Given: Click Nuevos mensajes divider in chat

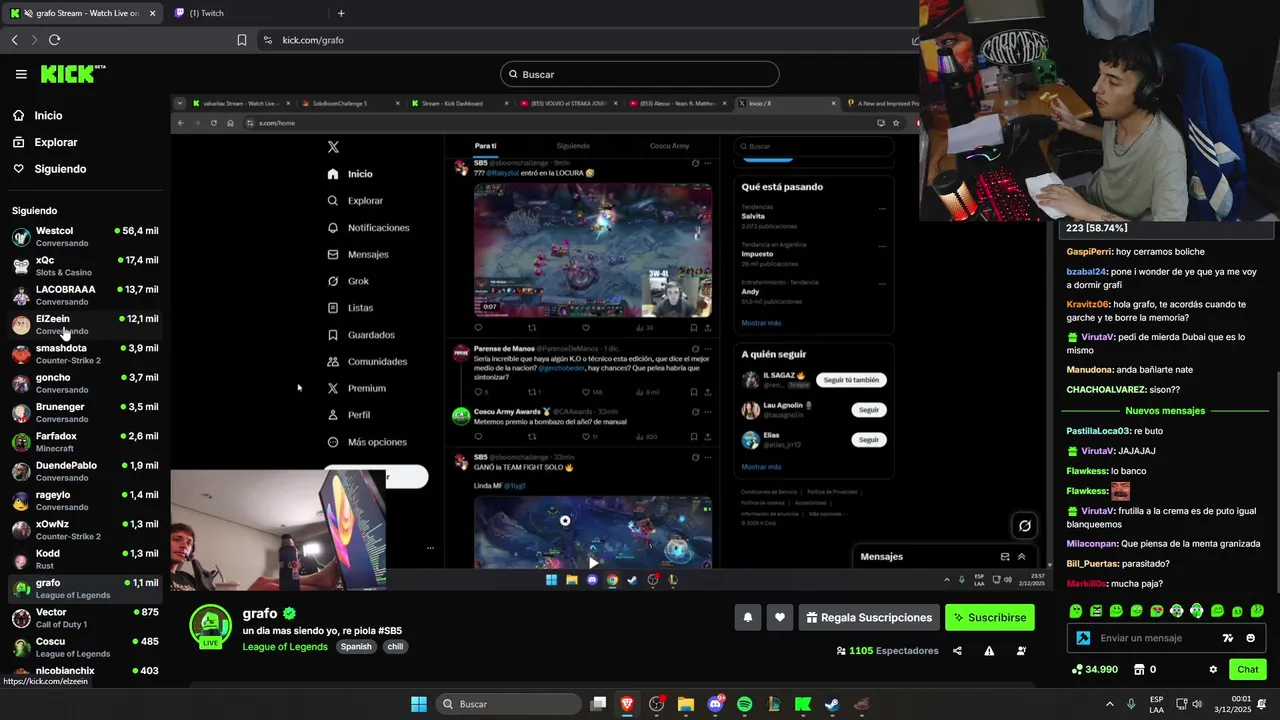Looking at the screenshot, I should tap(1165, 411).
